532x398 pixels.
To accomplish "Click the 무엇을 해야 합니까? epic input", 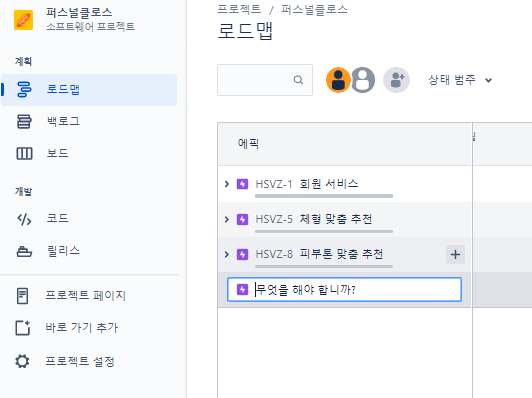I will click(344, 289).
